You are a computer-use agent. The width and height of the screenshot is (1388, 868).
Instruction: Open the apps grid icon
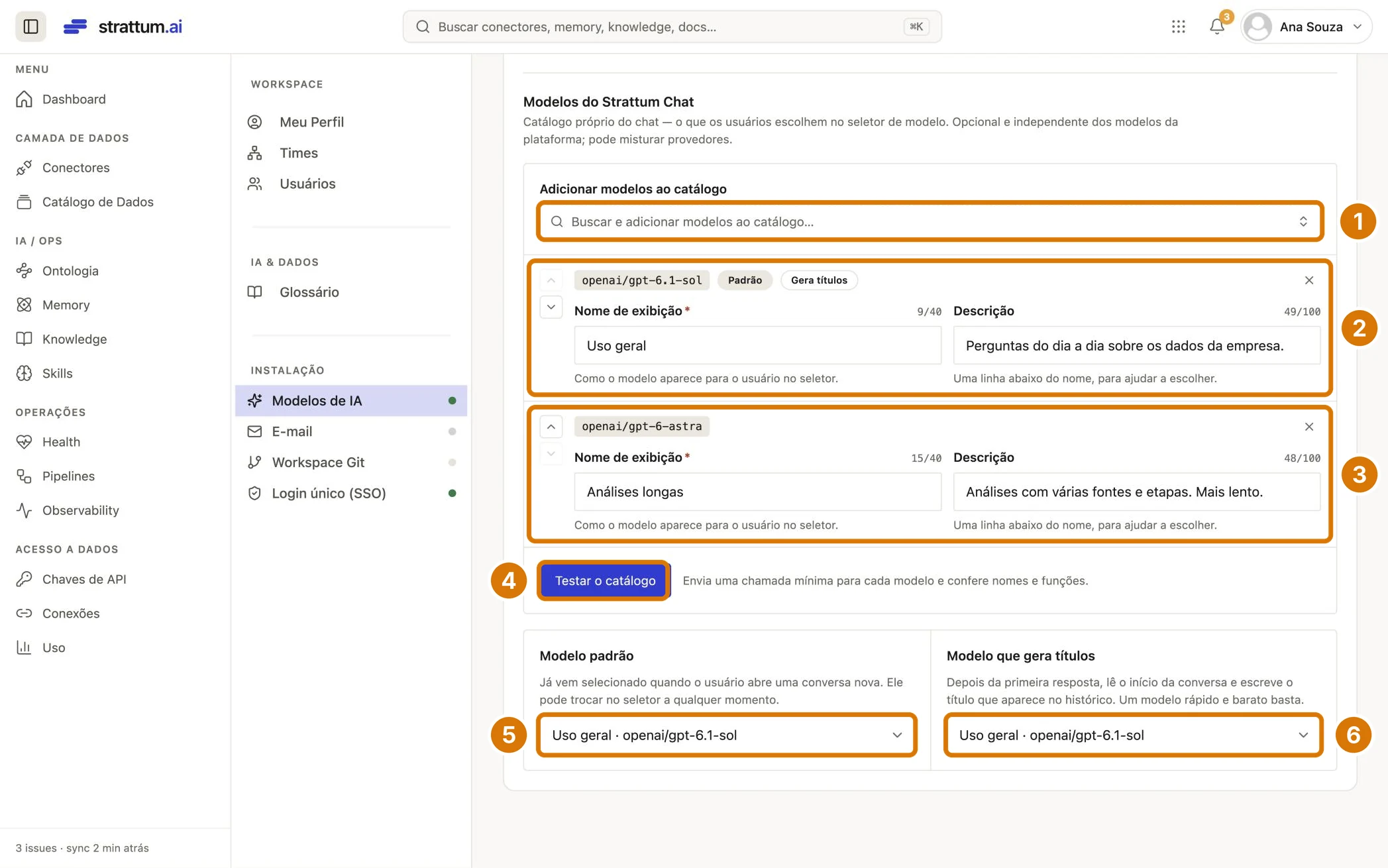(x=1178, y=27)
